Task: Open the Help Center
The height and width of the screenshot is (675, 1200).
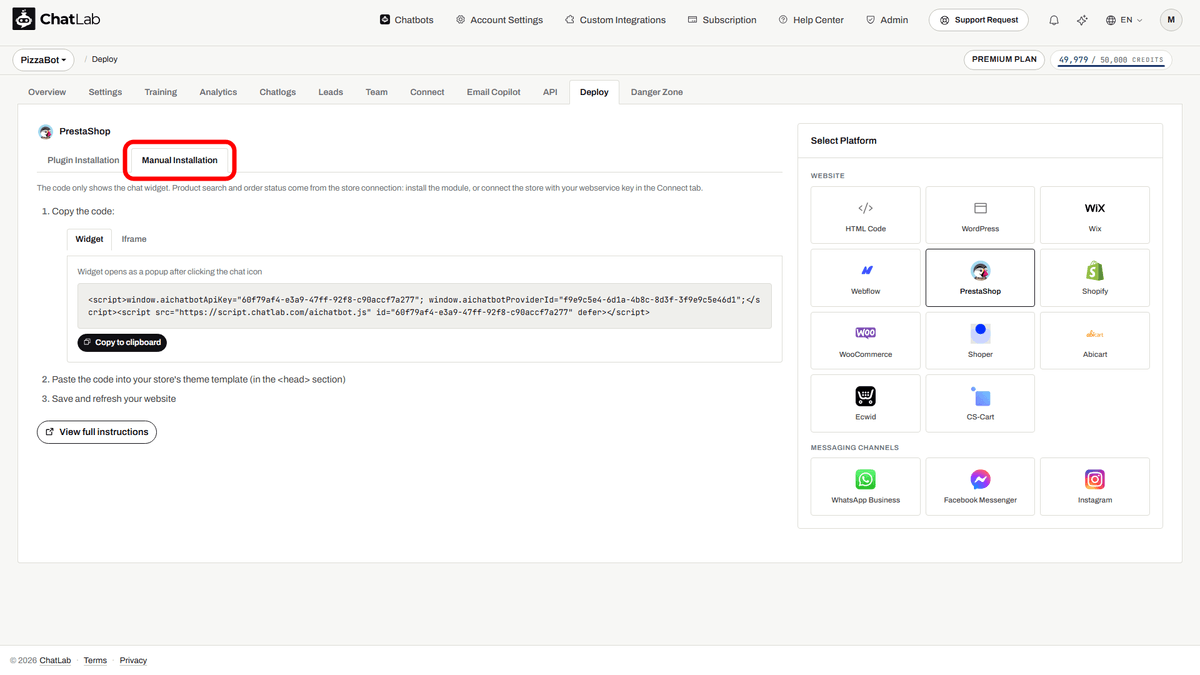Action: click(x=810, y=20)
